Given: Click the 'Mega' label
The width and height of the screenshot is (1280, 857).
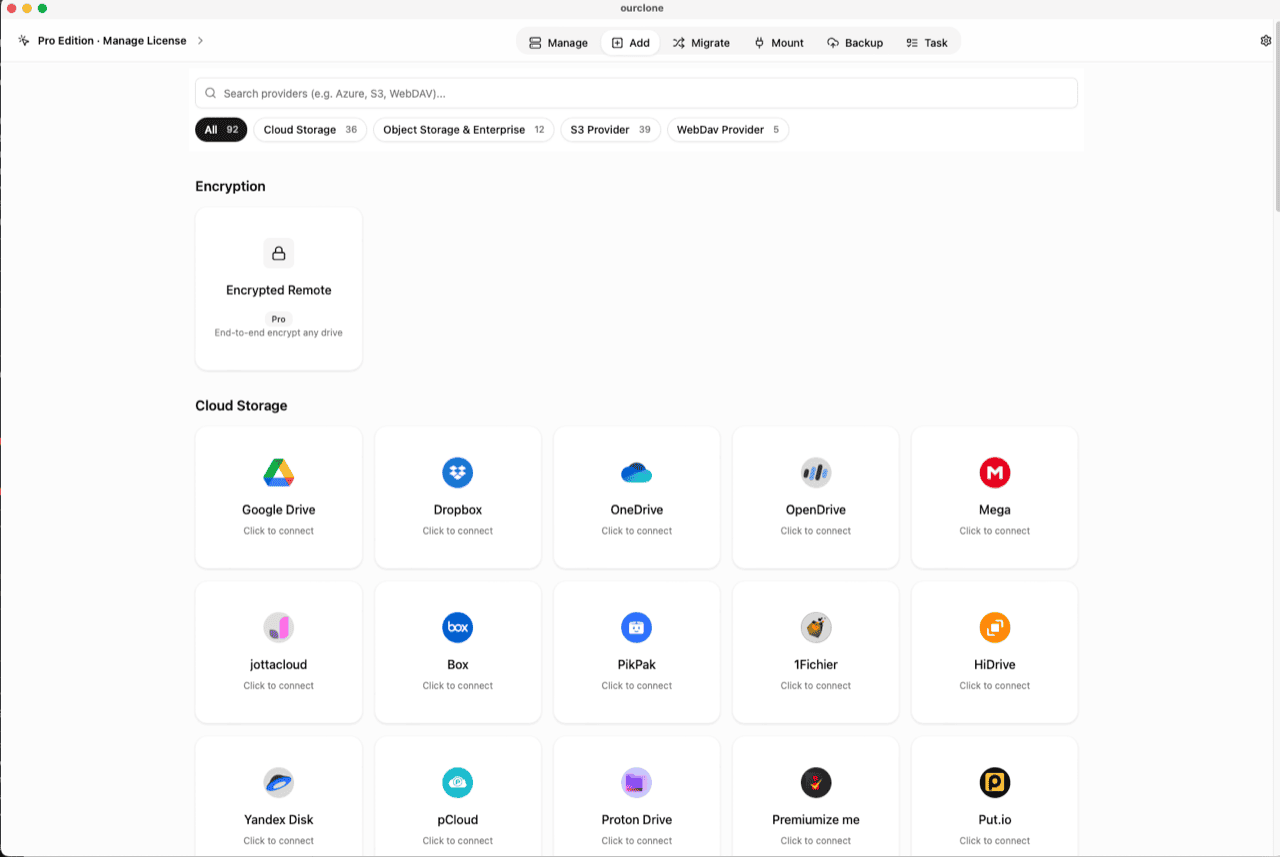Looking at the screenshot, I should 995,510.
